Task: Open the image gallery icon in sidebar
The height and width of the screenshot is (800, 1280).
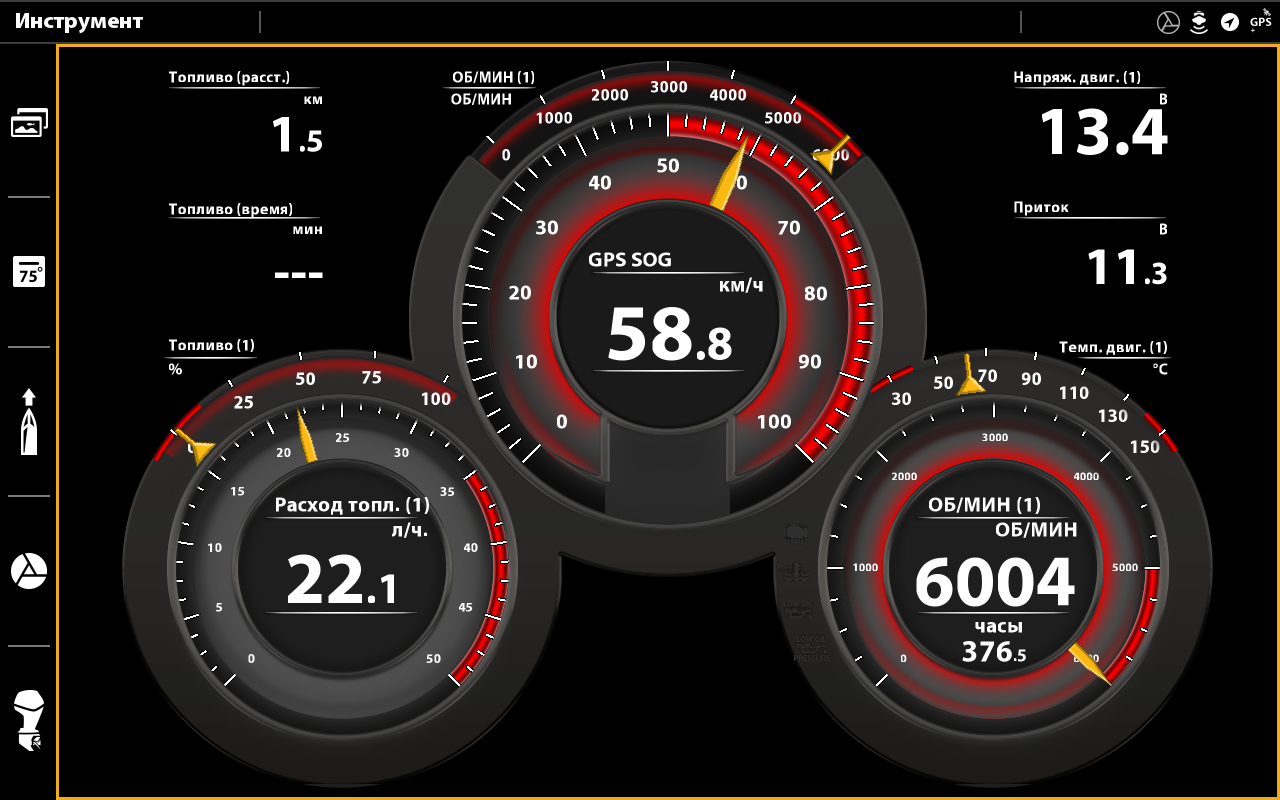Action: 29,123
